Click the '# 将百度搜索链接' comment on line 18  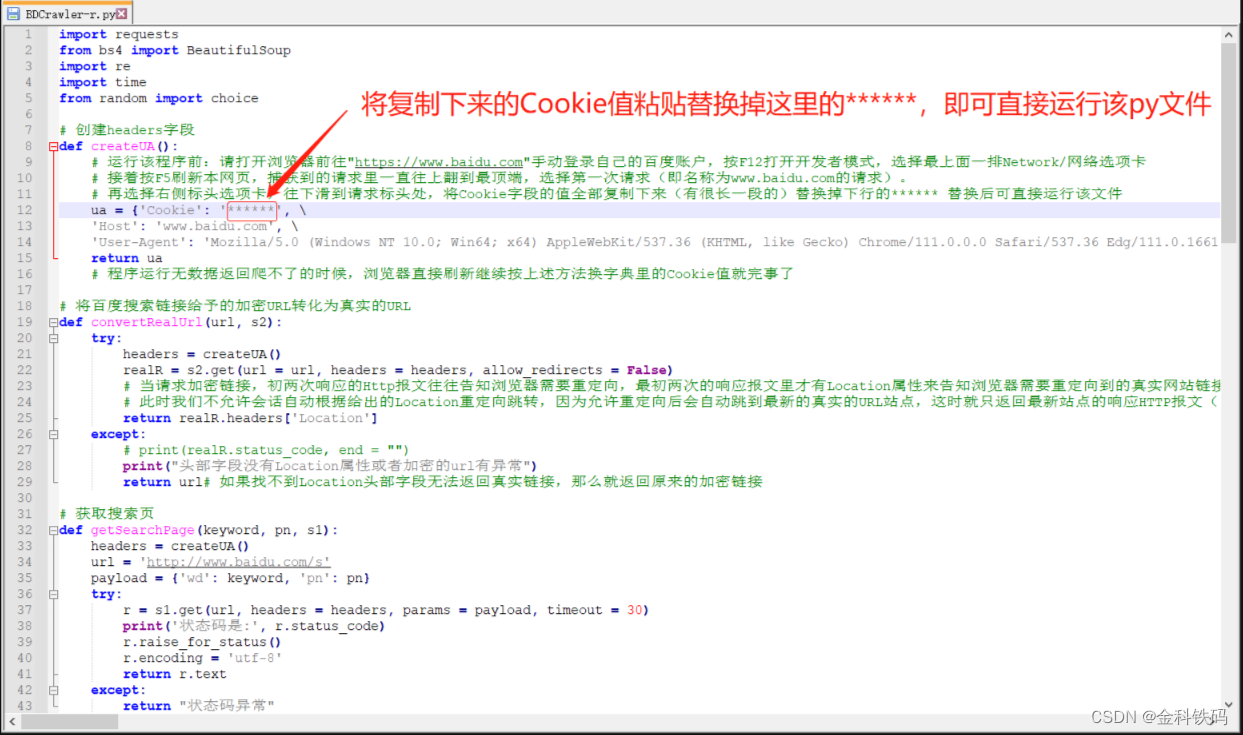(235, 306)
